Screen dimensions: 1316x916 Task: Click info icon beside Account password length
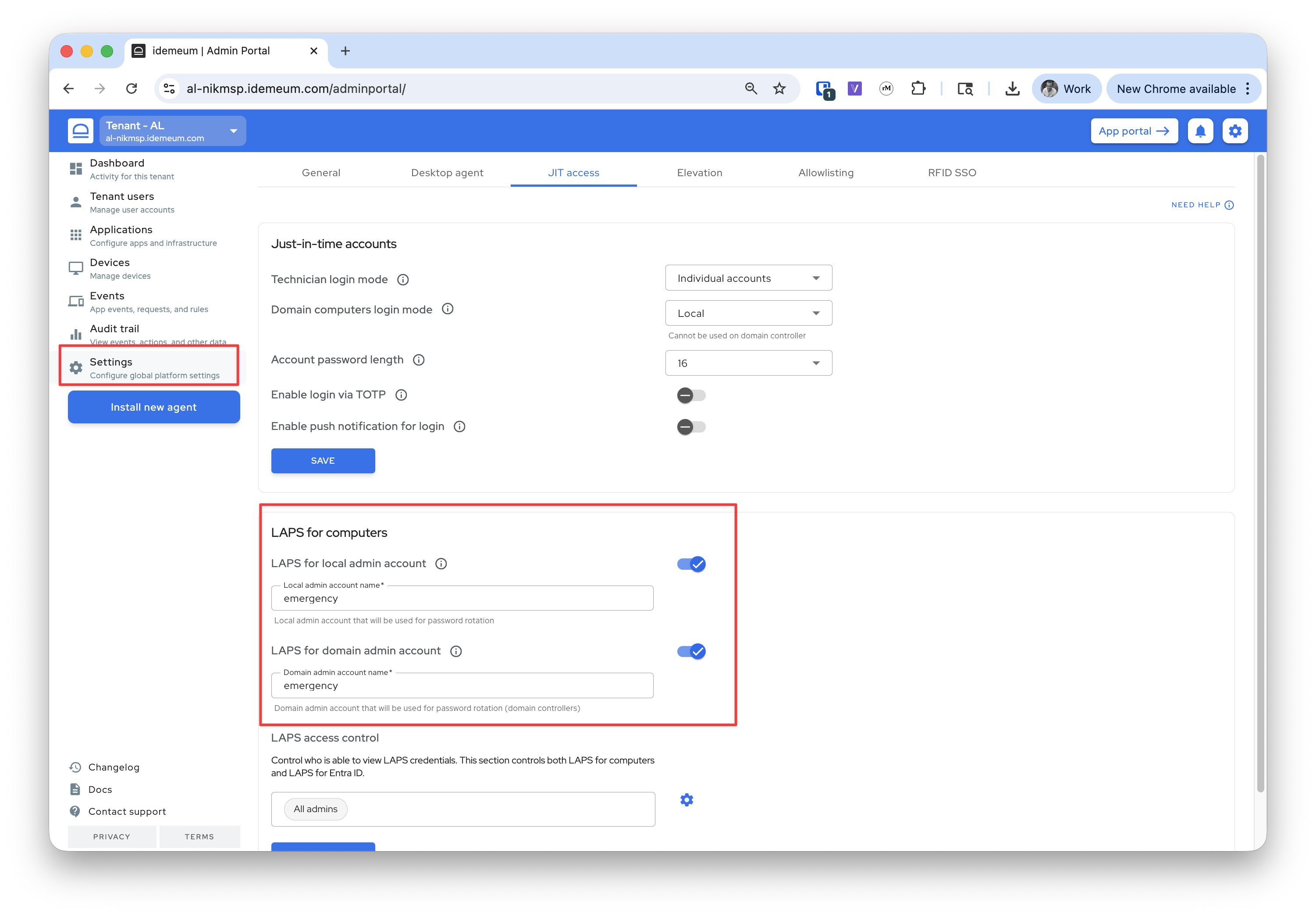click(418, 360)
